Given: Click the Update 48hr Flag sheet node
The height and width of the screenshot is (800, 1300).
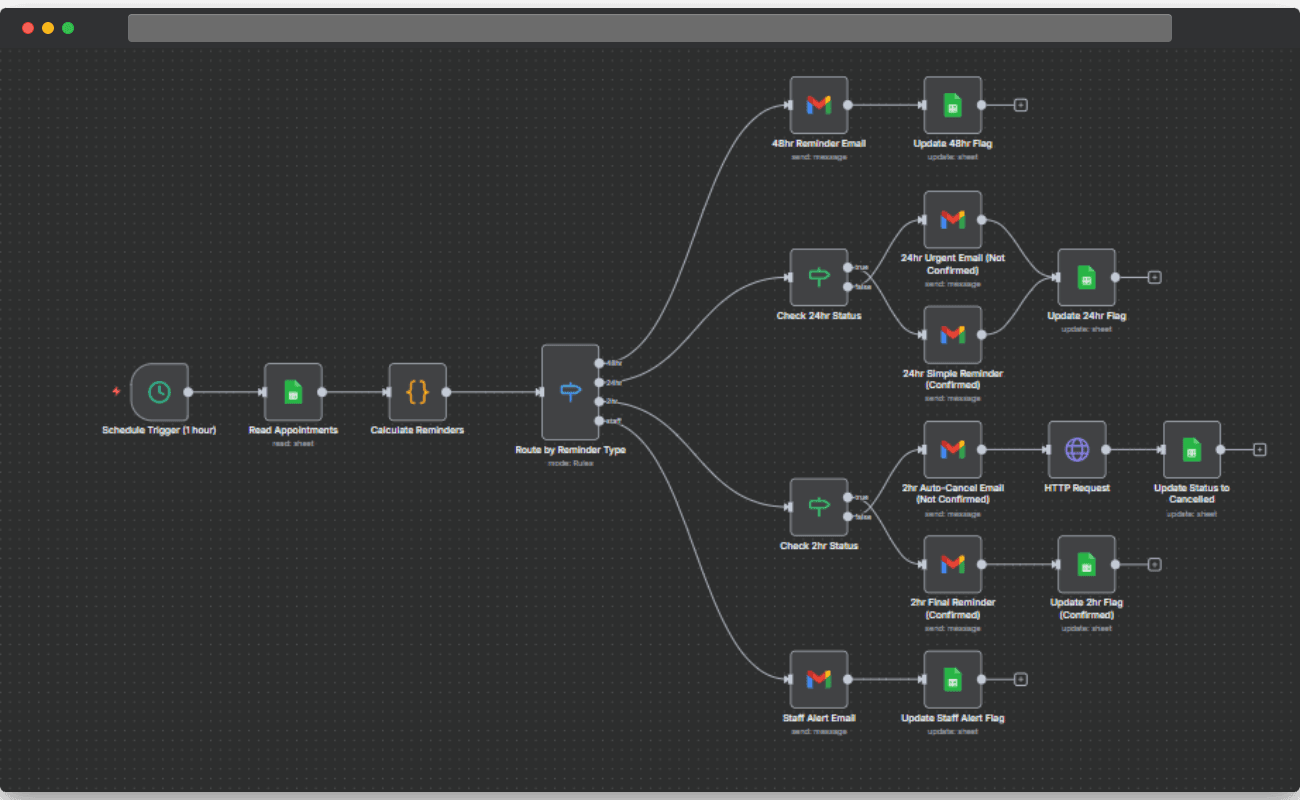Looking at the screenshot, I should (952, 104).
